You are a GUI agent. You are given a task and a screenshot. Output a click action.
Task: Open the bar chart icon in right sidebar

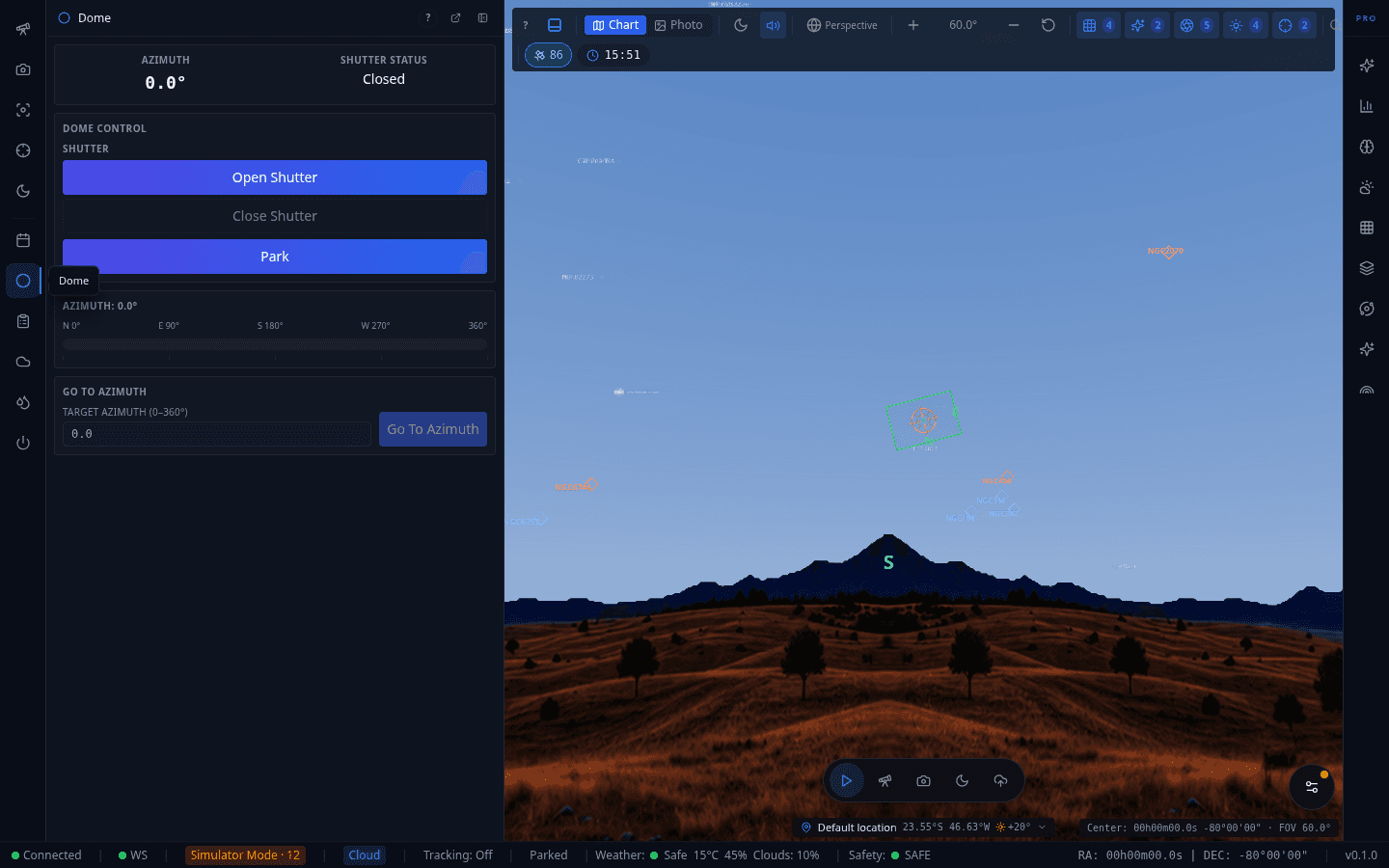1367,106
